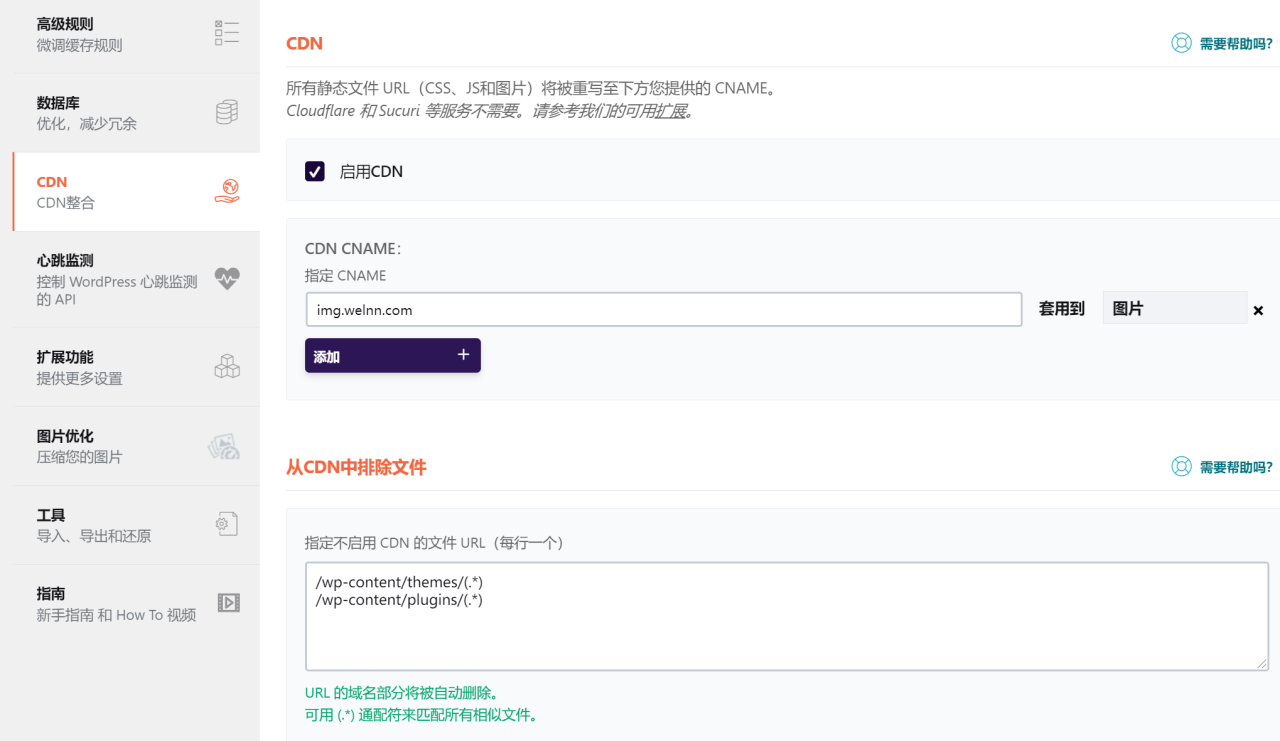This screenshot has height=741, width=1280.
Task: Select the database icon beside 数据库
Action: pos(227,109)
